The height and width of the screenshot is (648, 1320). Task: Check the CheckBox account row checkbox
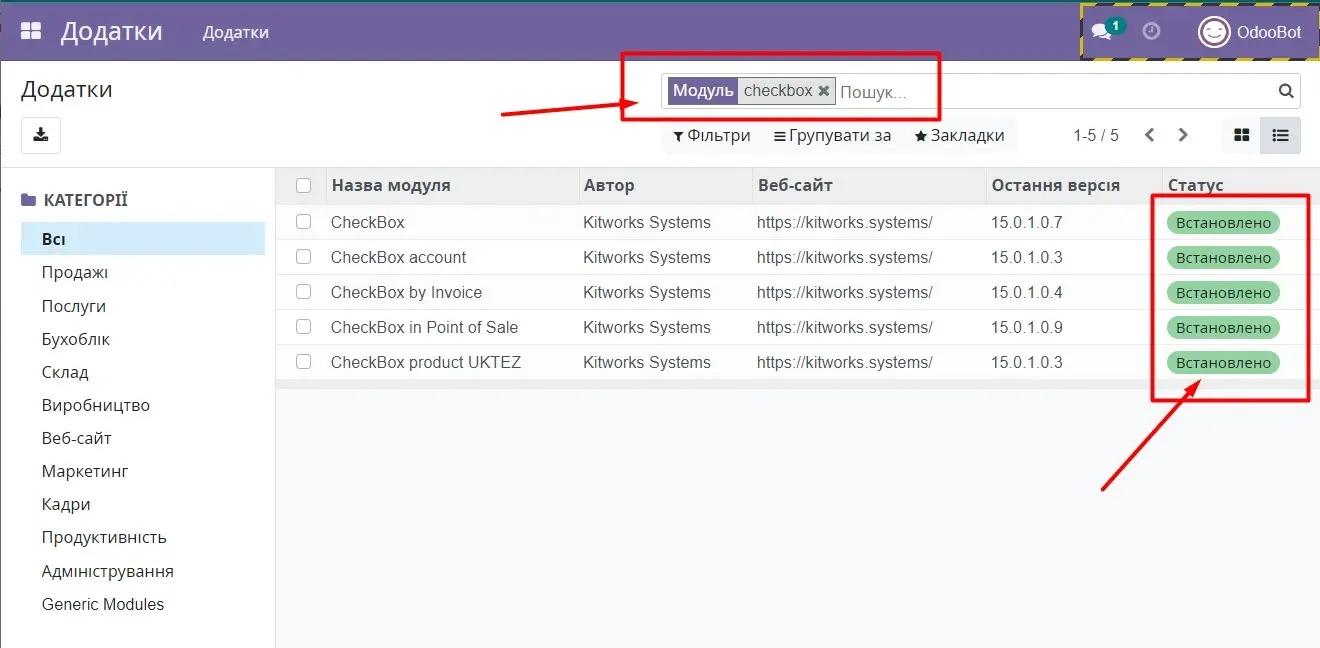coord(304,257)
